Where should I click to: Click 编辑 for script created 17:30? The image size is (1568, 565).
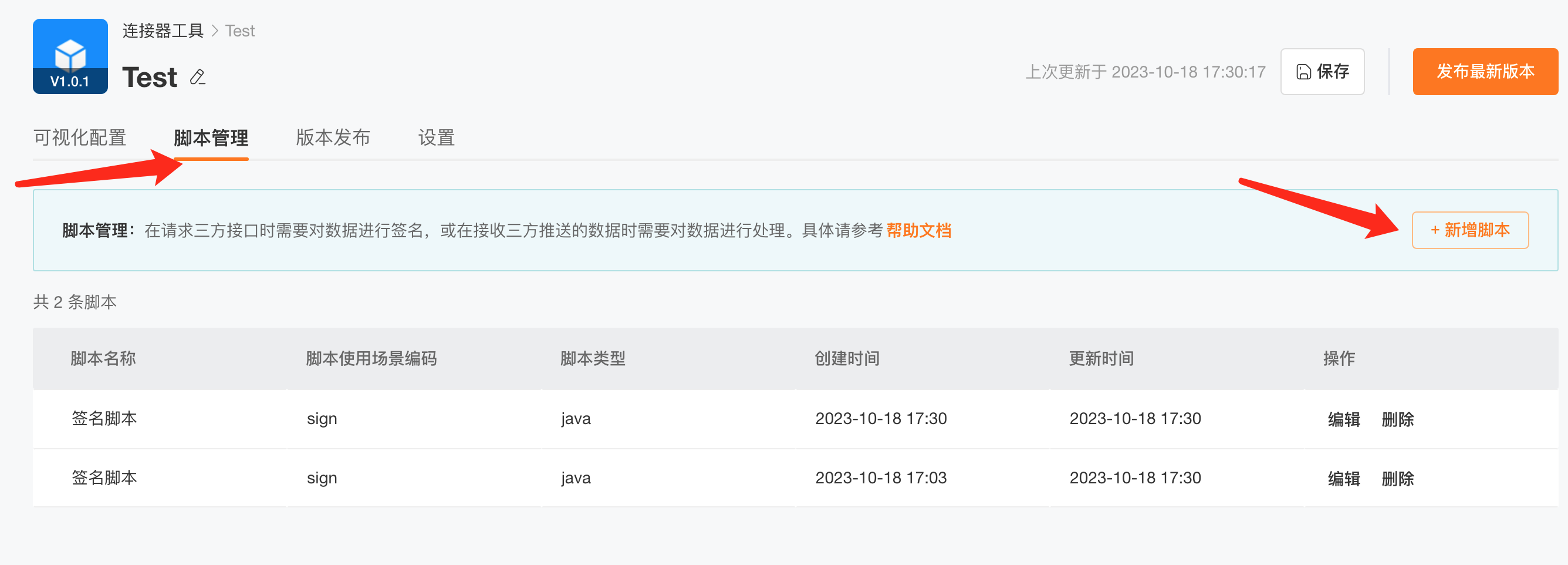[1344, 419]
